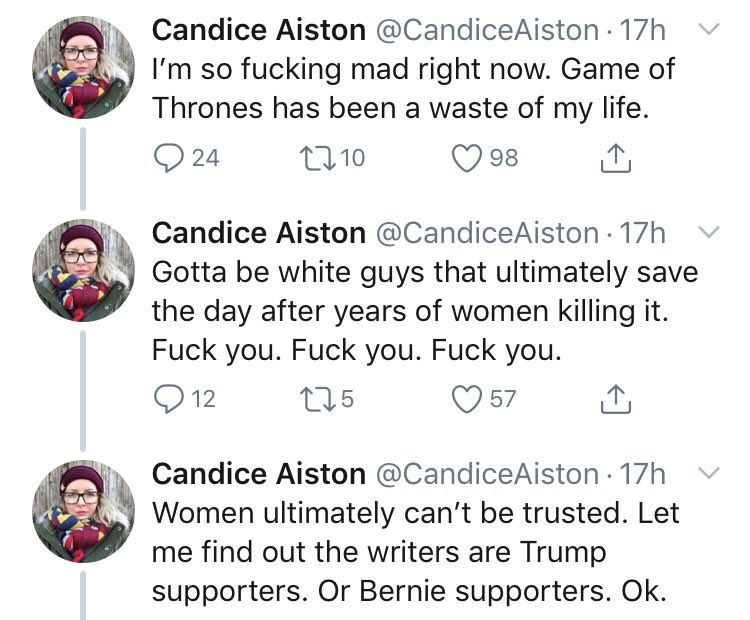The width and height of the screenshot is (750, 620).
Task: Like the tweet with 98 likes
Action: 467,158
